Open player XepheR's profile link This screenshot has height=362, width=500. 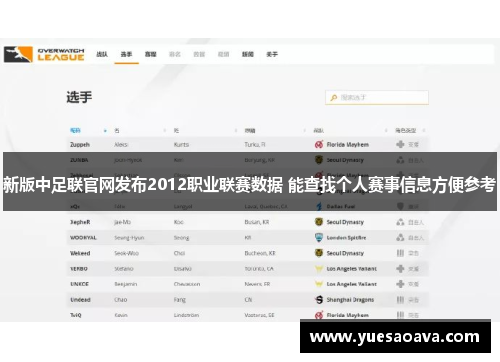click(x=80, y=222)
